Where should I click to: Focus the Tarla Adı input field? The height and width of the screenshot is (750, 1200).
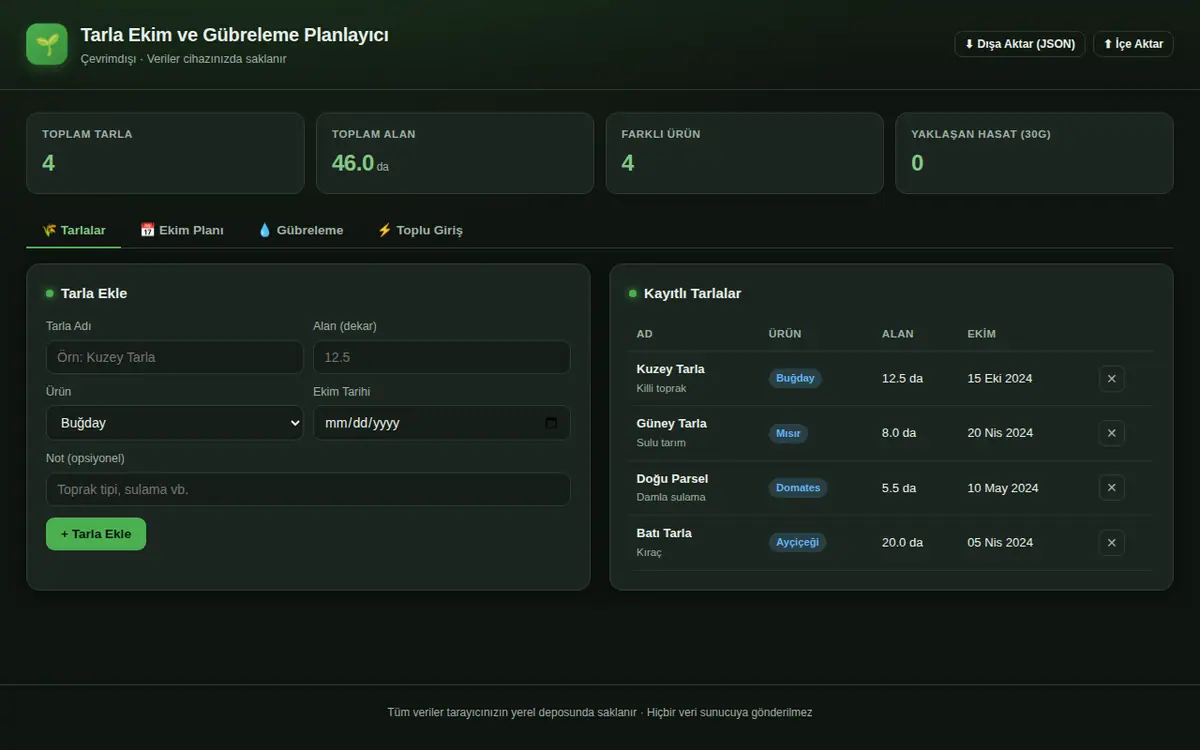174,357
